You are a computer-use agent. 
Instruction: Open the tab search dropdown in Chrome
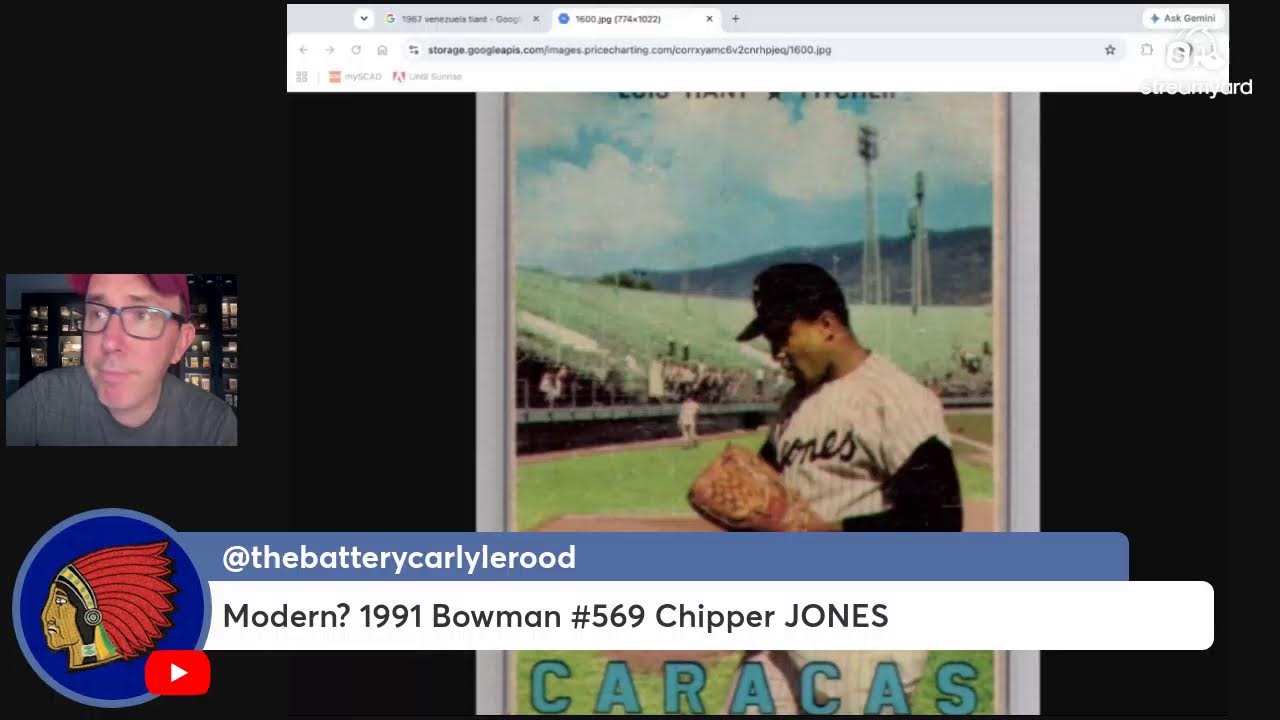pyautogui.click(x=364, y=18)
